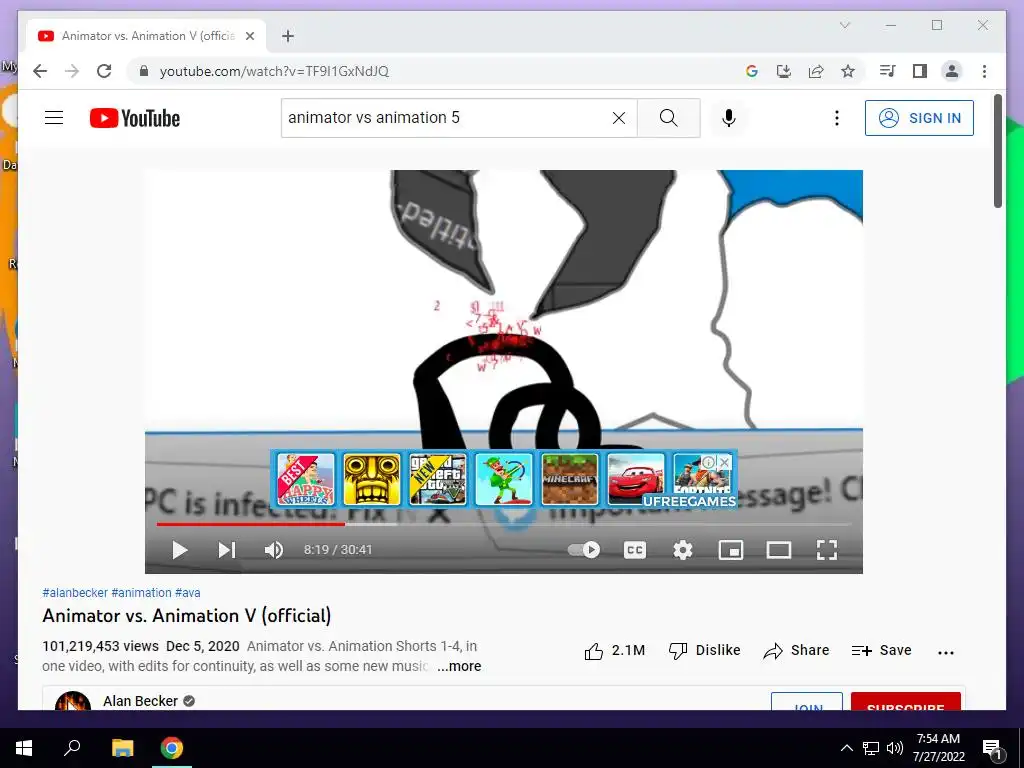Save the video to playlist
Image resolution: width=1024 pixels, height=768 pixels.
point(882,650)
